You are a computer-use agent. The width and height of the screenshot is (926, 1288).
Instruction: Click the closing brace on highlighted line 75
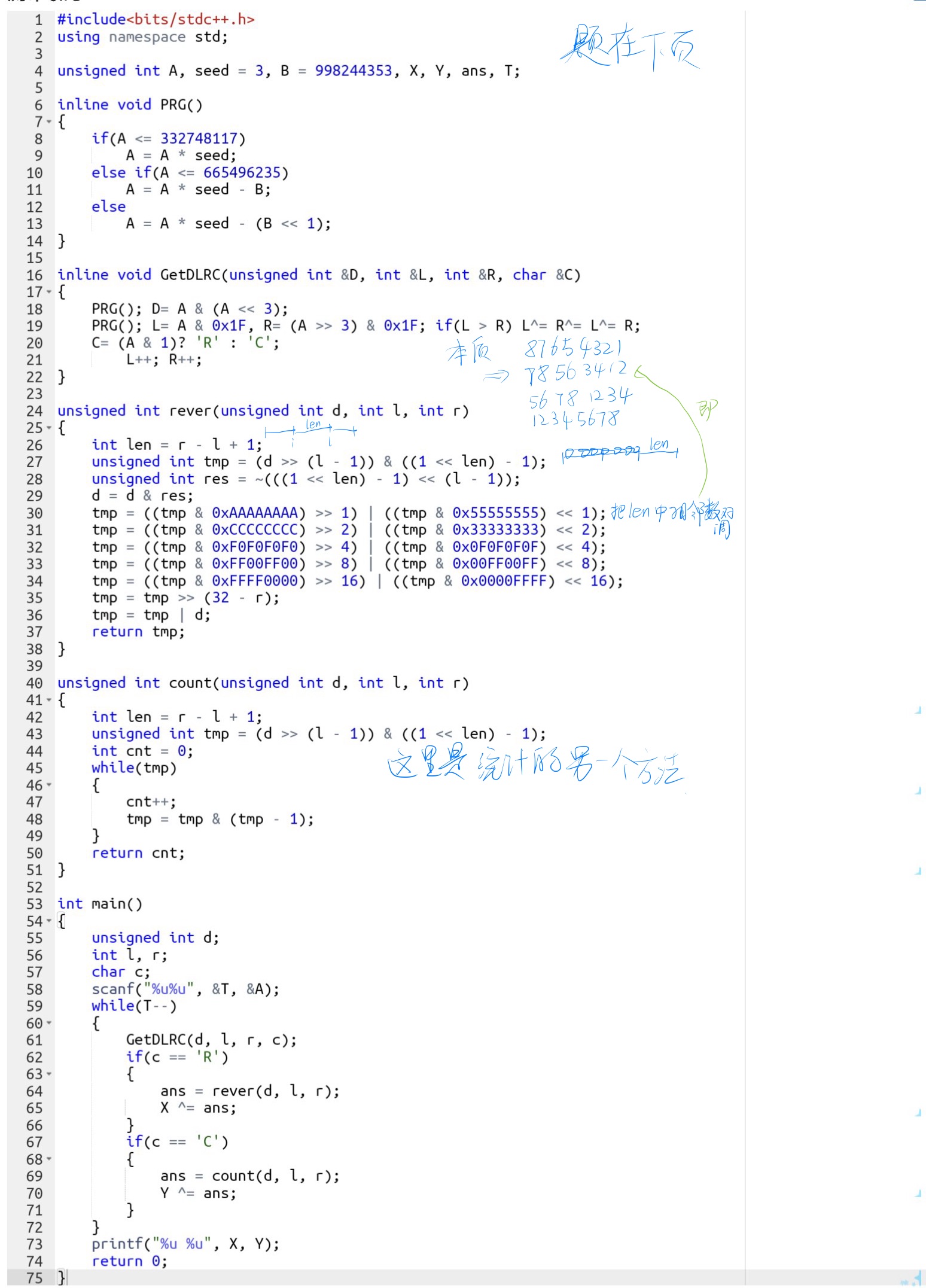point(61,1278)
